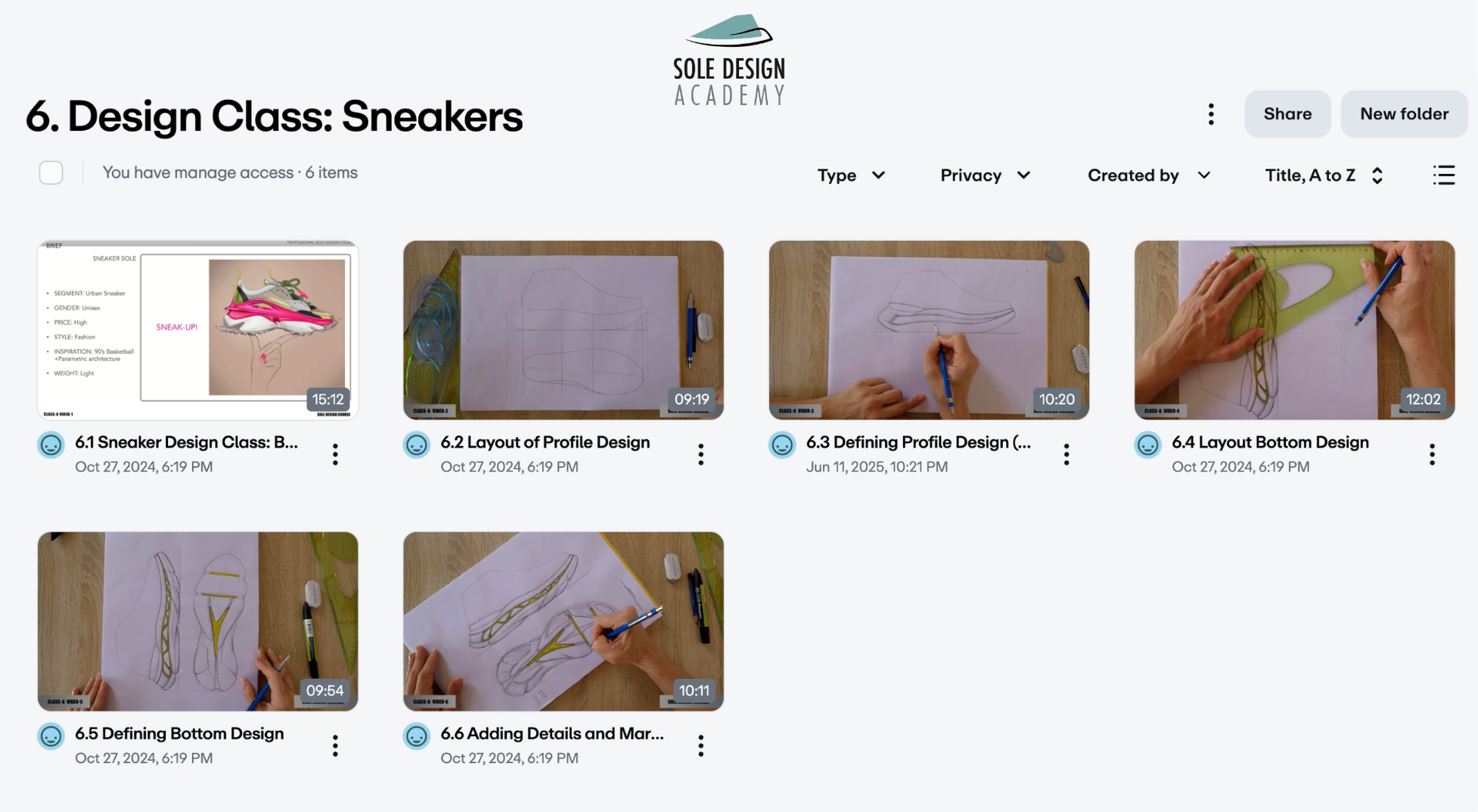Expand the Created by filter dropdown
Screen dimensions: 1478x812
click(1149, 175)
